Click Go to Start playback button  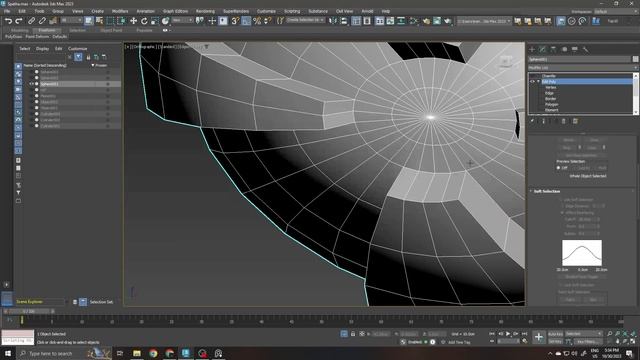click(x=492, y=334)
